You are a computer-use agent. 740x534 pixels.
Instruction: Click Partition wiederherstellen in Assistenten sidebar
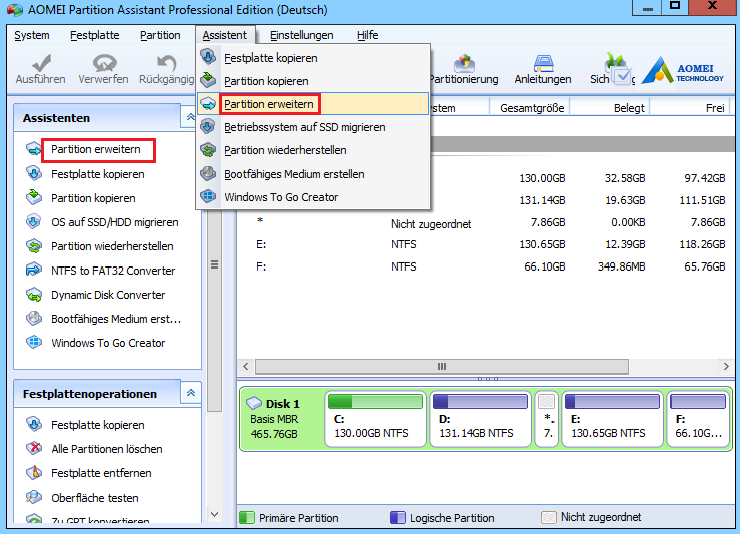[112, 246]
